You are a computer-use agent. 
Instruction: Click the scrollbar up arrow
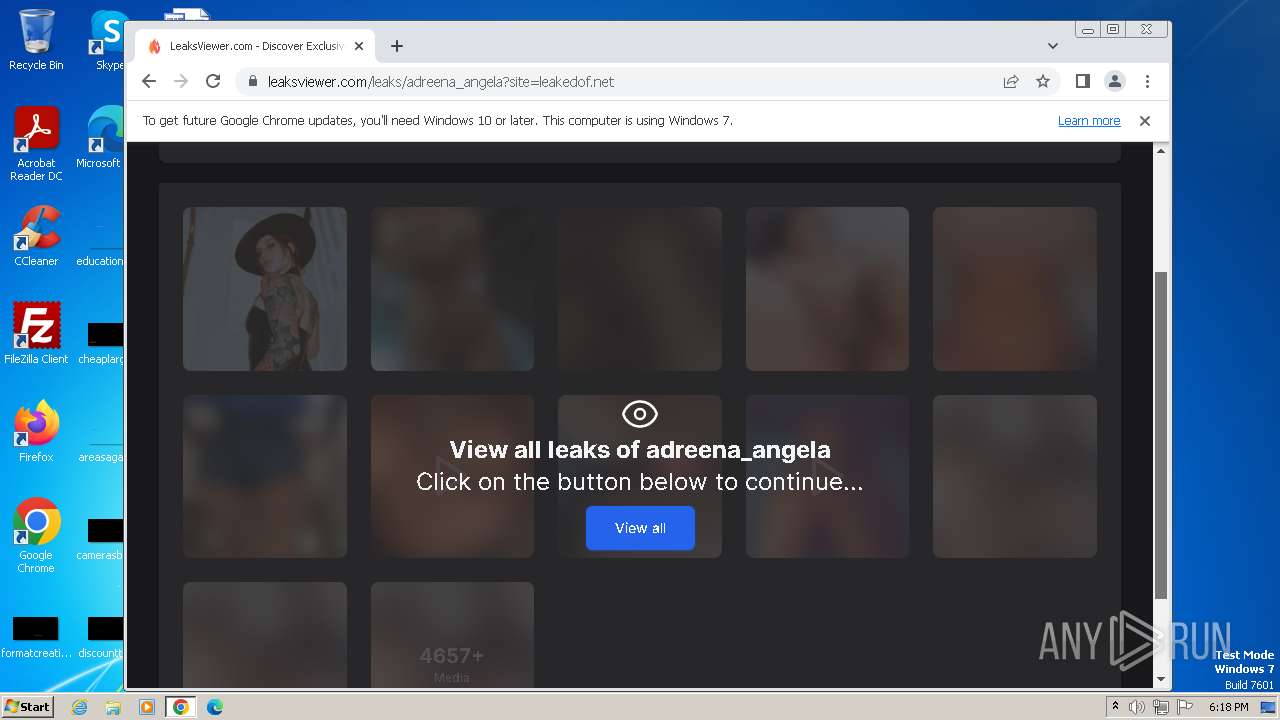click(x=1161, y=151)
